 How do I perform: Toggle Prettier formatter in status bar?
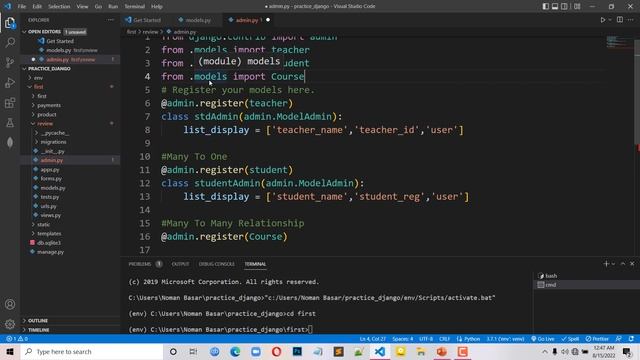(x=597, y=339)
